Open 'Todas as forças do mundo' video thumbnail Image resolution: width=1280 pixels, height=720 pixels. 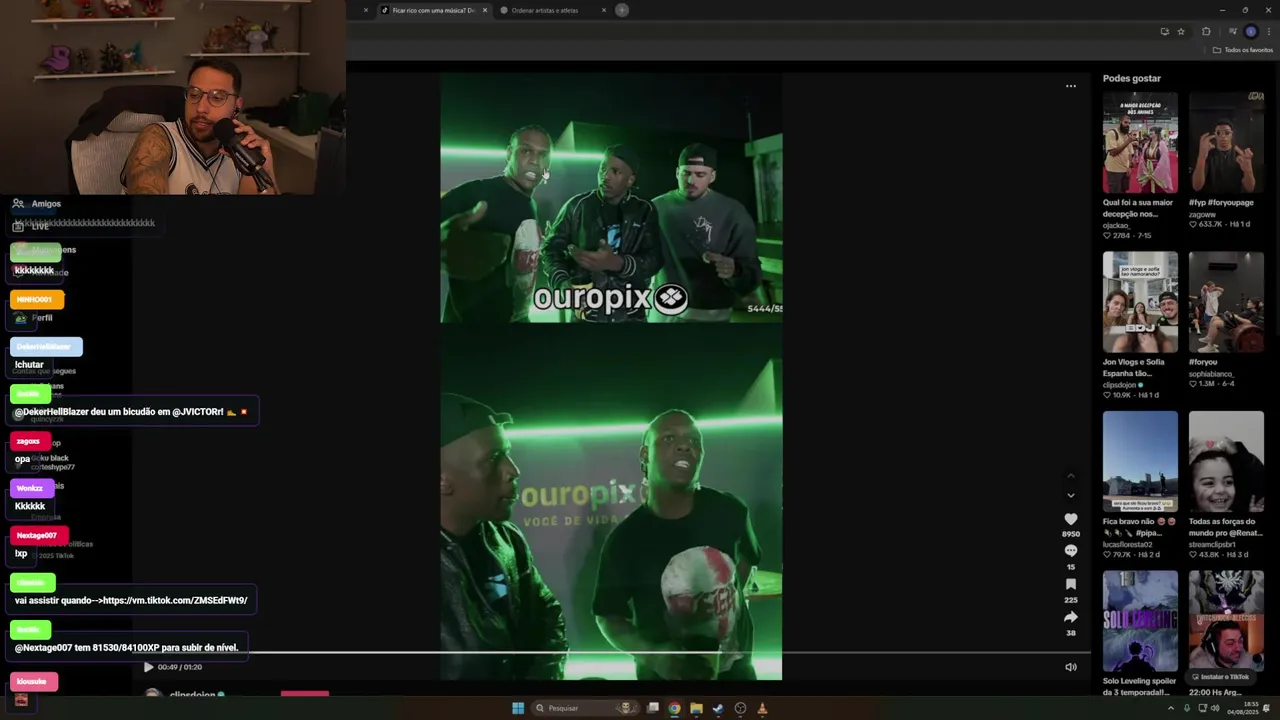tap(1226, 461)
